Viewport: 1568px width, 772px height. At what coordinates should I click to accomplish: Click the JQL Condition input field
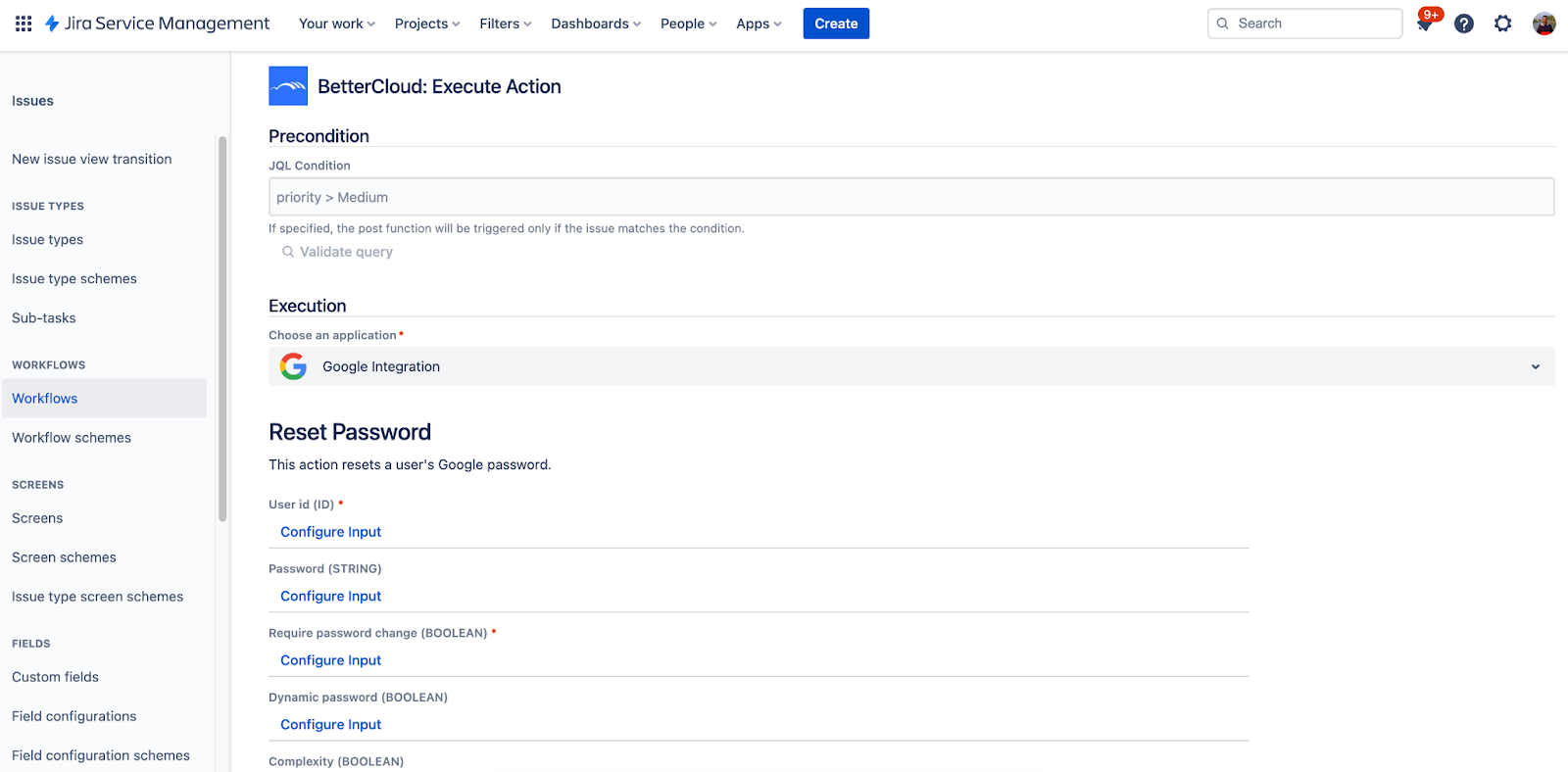pos(911,197)
